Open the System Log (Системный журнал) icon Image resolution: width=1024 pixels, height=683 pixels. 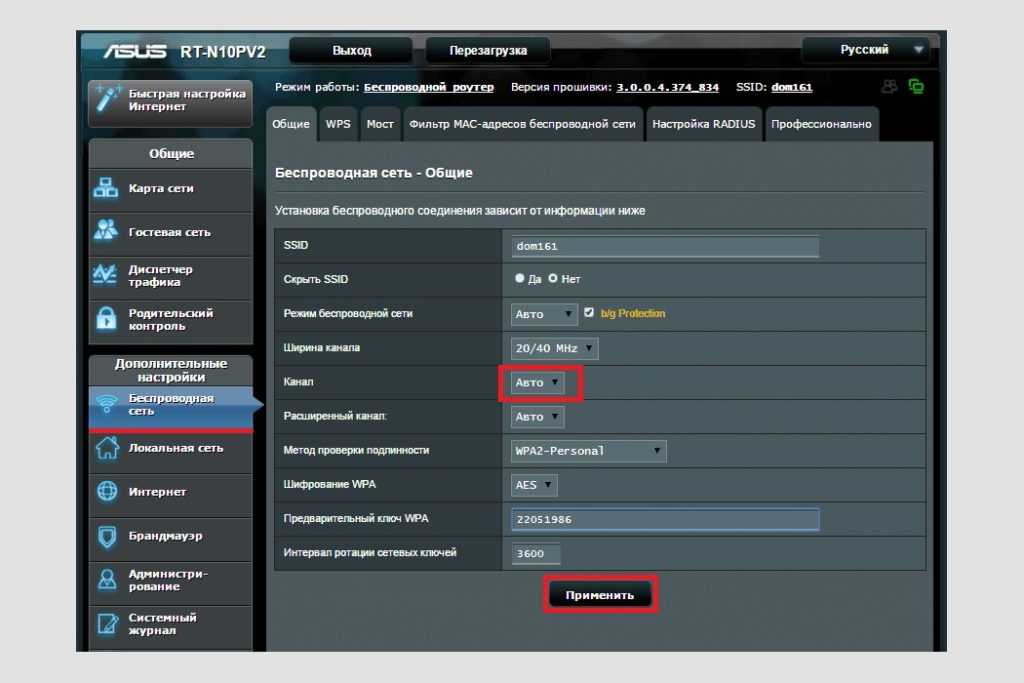coord(106,624)
